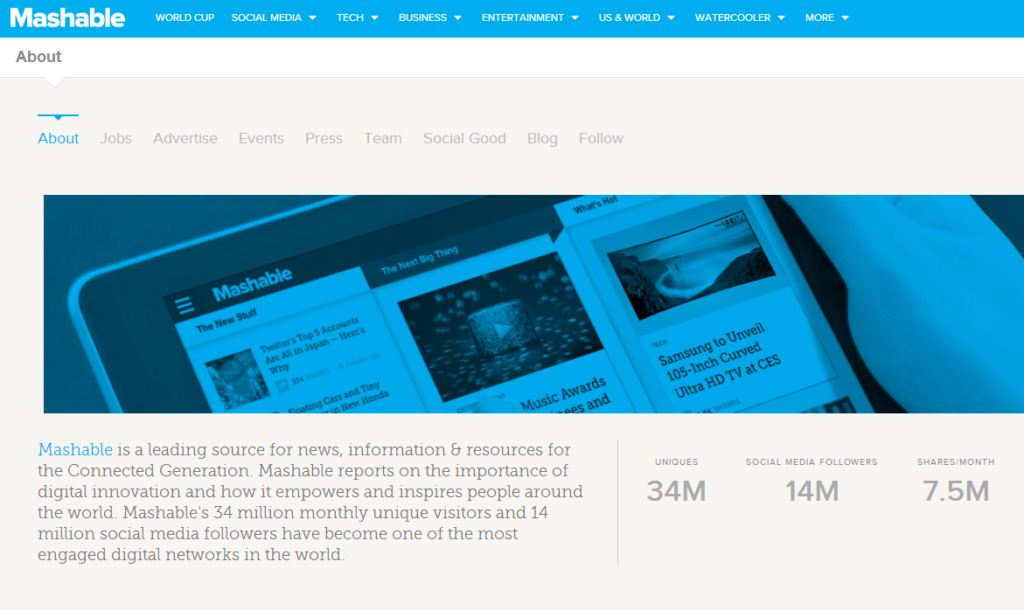Image resolution: width=1024 pixels, height=610 pixels.
Task: Click the UNIQUES label
Action: coord(677,462)
